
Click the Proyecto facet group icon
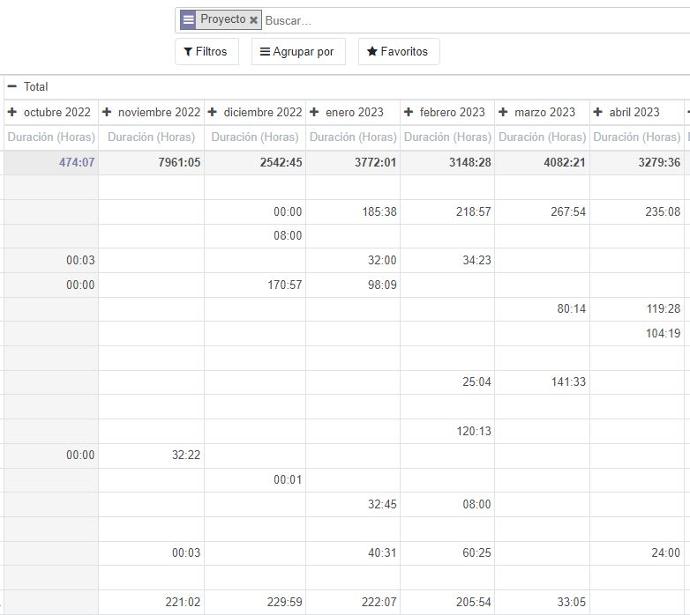(x=188, y=20)
